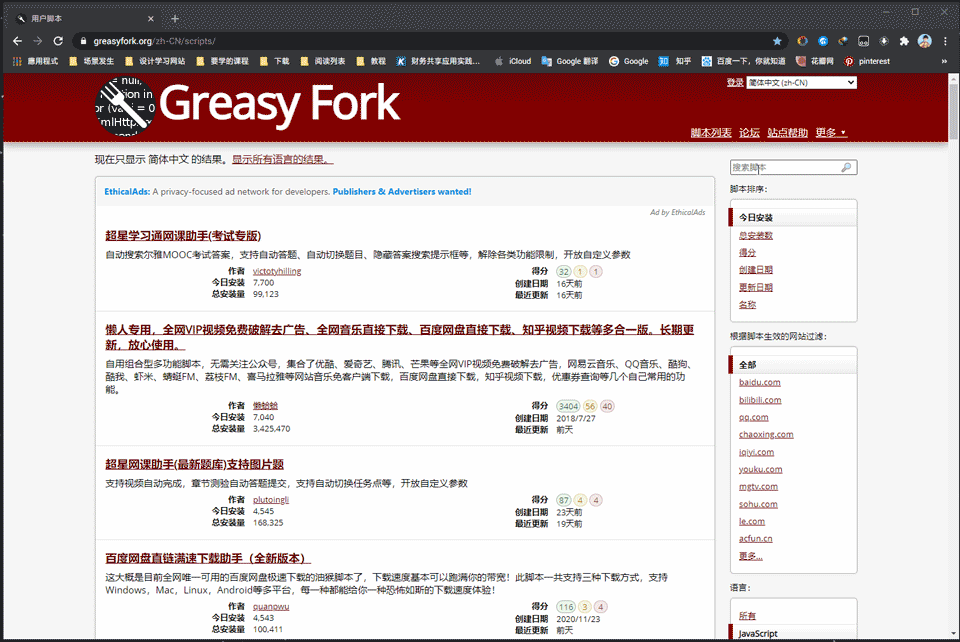Open the Google 翻译 bookmark
Image resolution: width=960 pixels, height=642 pixels.
[570, 61]
